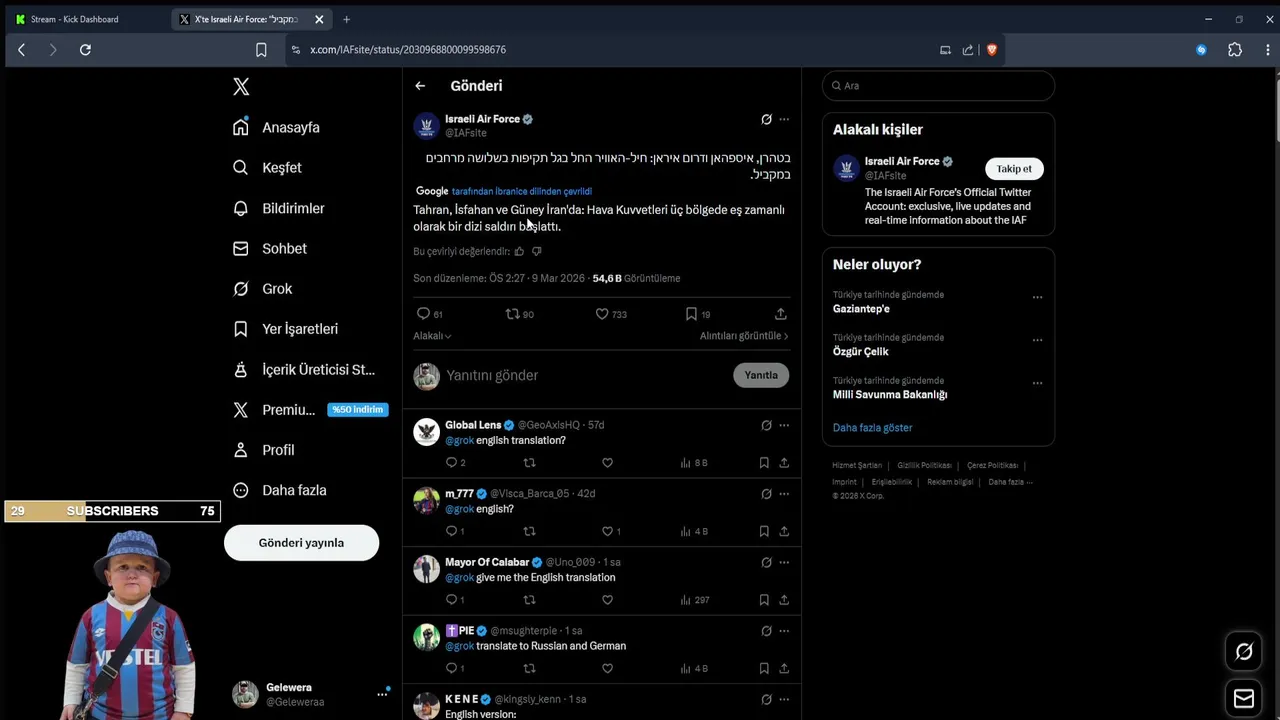The image size is (1280, 720).
Task: Expand Daha fazla menu
Action: [280, 490]
